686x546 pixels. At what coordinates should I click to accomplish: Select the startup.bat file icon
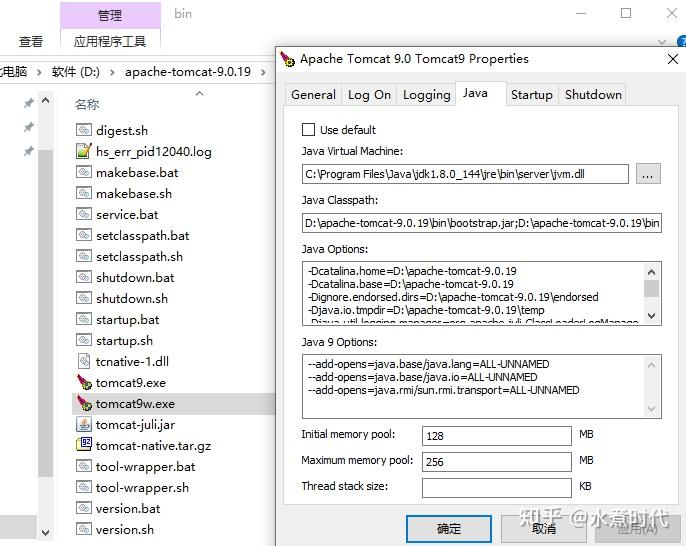(x=84, y=319)
